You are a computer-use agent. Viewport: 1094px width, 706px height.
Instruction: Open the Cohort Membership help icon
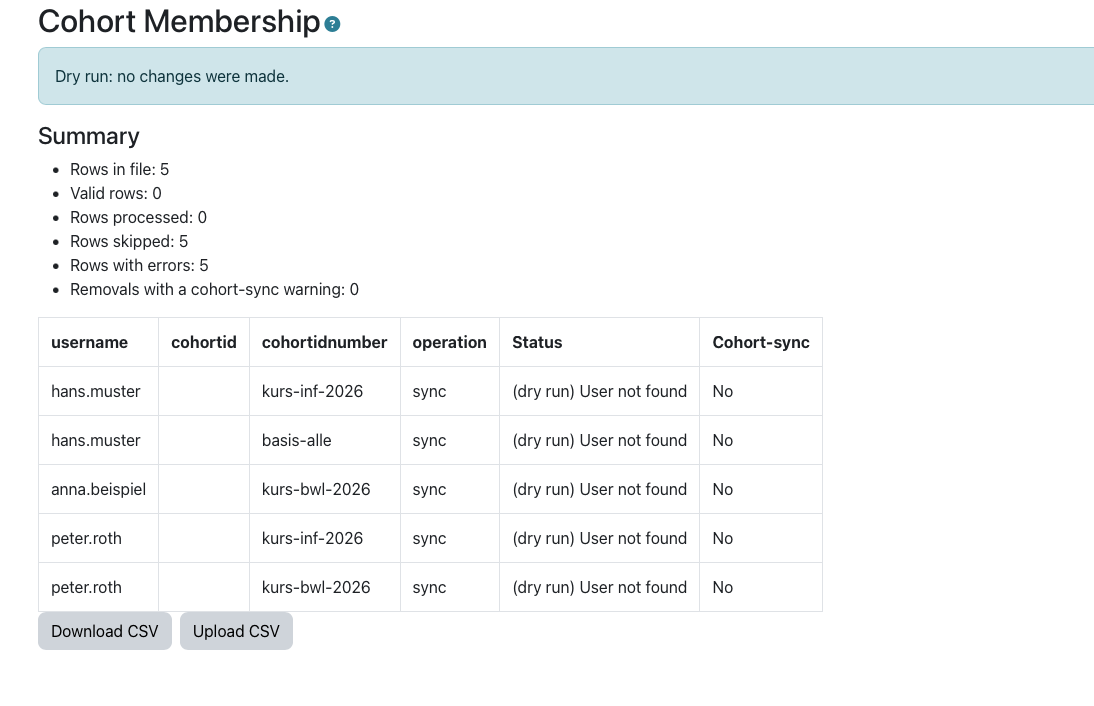(x=333, y=24)
